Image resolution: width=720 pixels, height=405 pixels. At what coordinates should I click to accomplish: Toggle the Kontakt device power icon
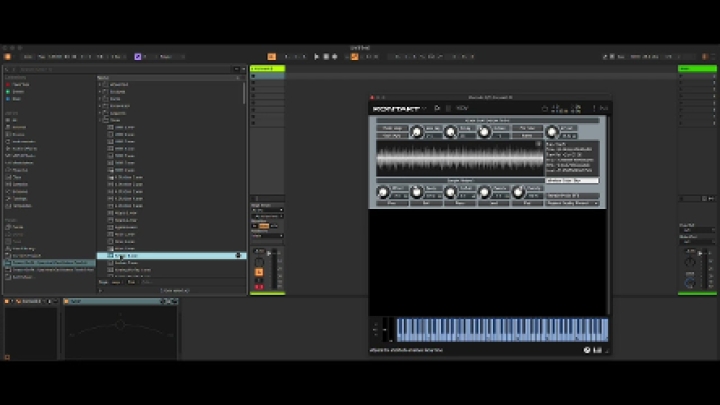[x=7, y=301]
